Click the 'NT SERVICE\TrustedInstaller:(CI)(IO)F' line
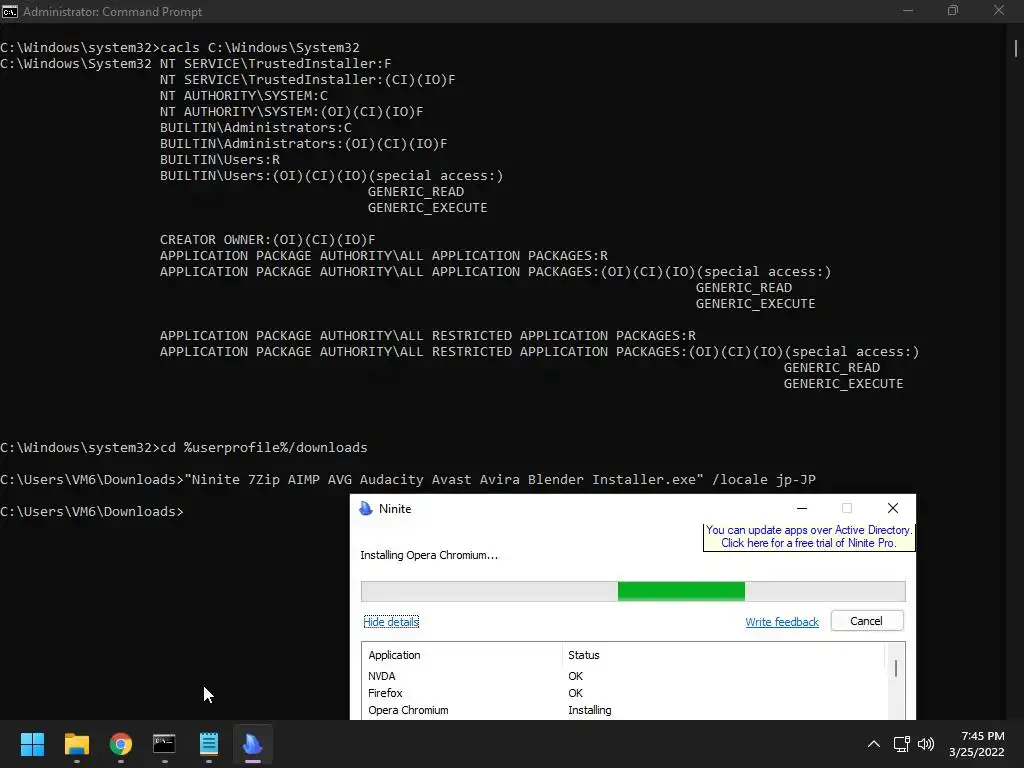The height and width of the screenshot is (768, 1024). coord(308,80)
